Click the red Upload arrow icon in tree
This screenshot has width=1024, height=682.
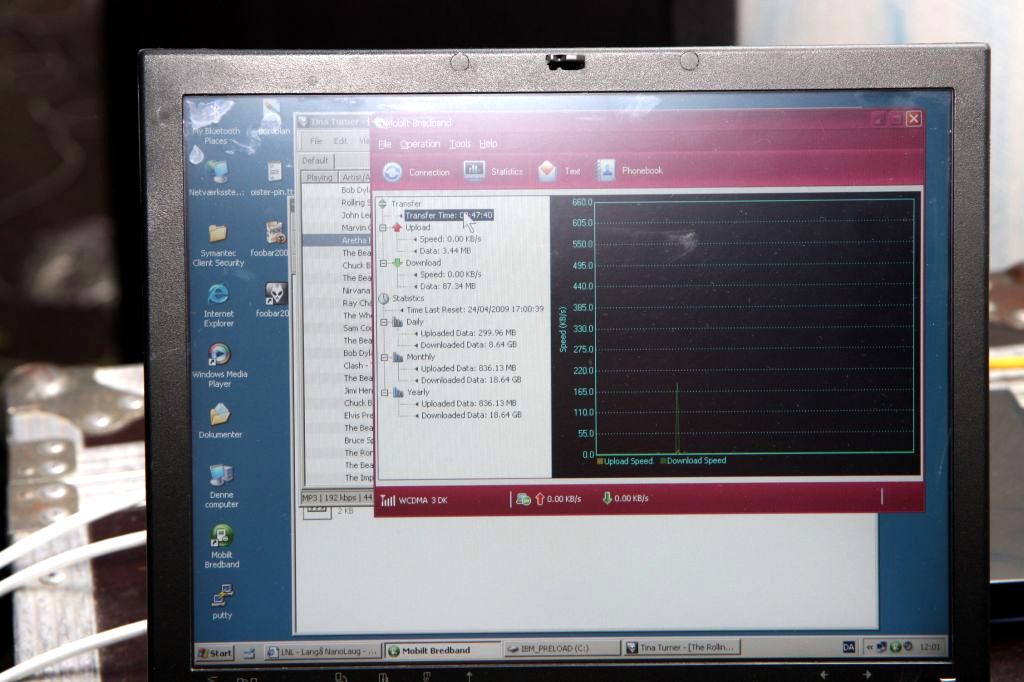(396, 227)
